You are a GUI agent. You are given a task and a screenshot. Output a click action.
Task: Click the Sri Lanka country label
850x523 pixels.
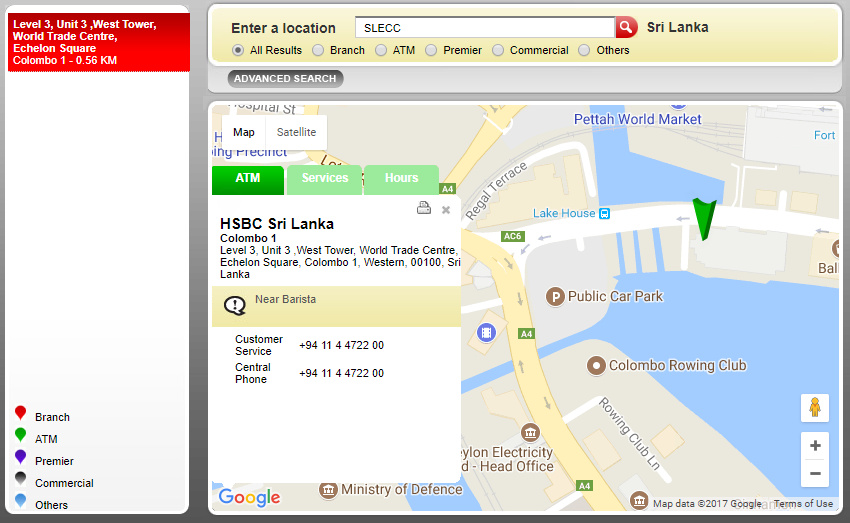coord(678,27)
